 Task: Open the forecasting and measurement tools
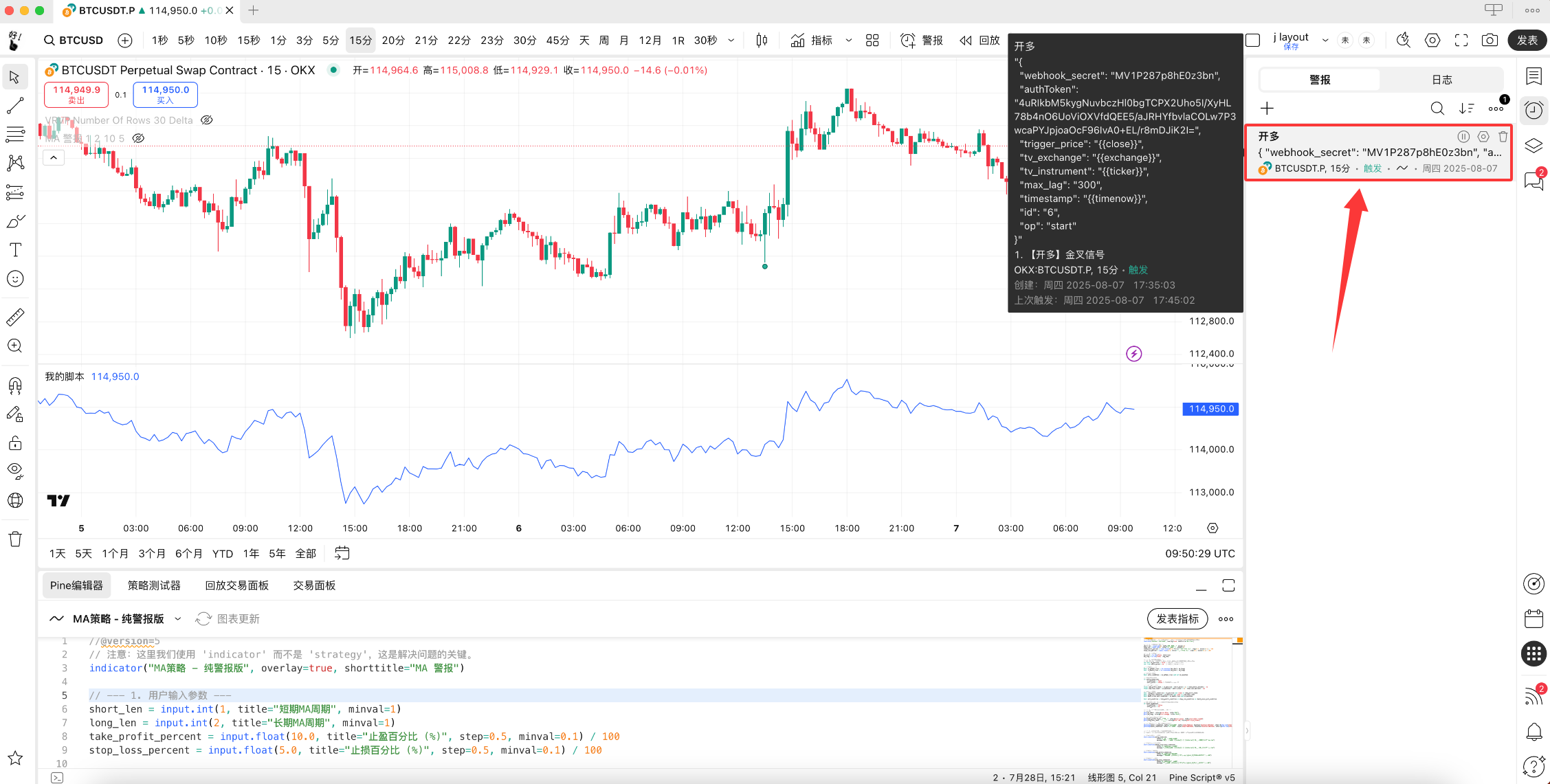click(x=14, y=192)
